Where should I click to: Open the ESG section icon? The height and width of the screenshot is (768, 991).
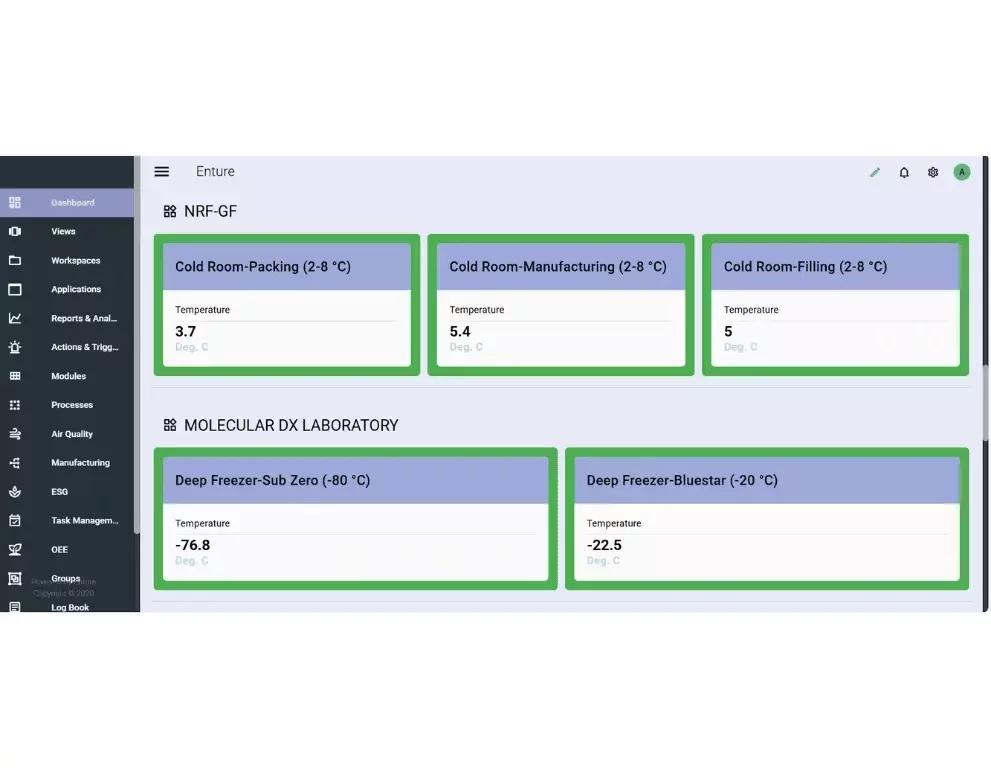(x=14, y=492)
